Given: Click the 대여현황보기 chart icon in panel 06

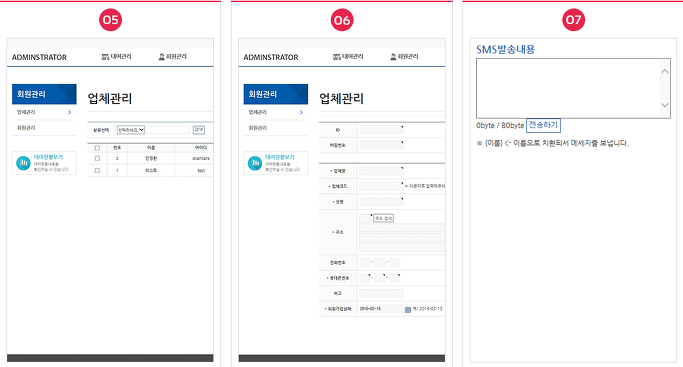Looking at the screenshot, I should pos(255,163).
